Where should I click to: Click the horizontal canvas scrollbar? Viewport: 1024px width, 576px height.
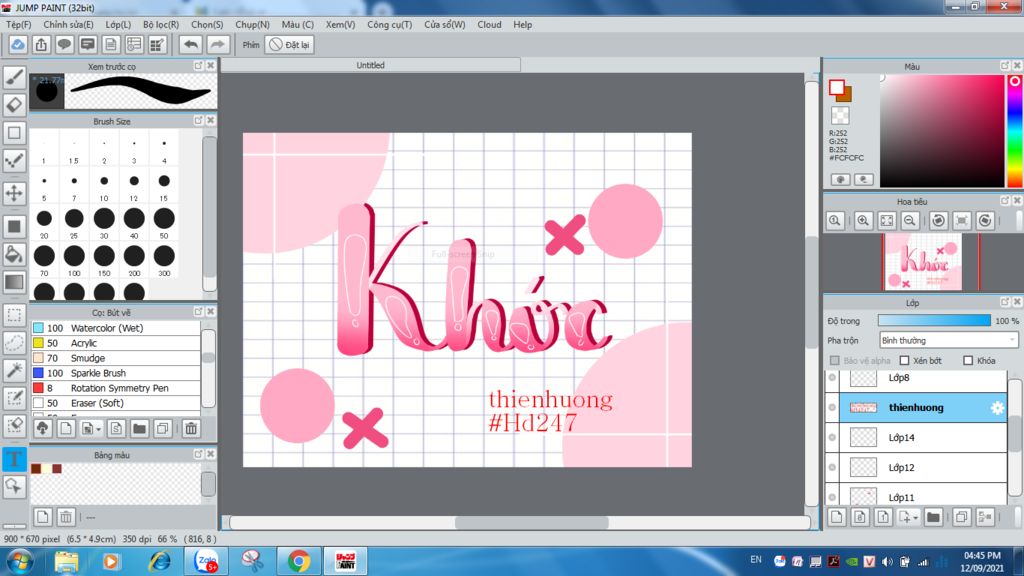click(x=532, y=522)
